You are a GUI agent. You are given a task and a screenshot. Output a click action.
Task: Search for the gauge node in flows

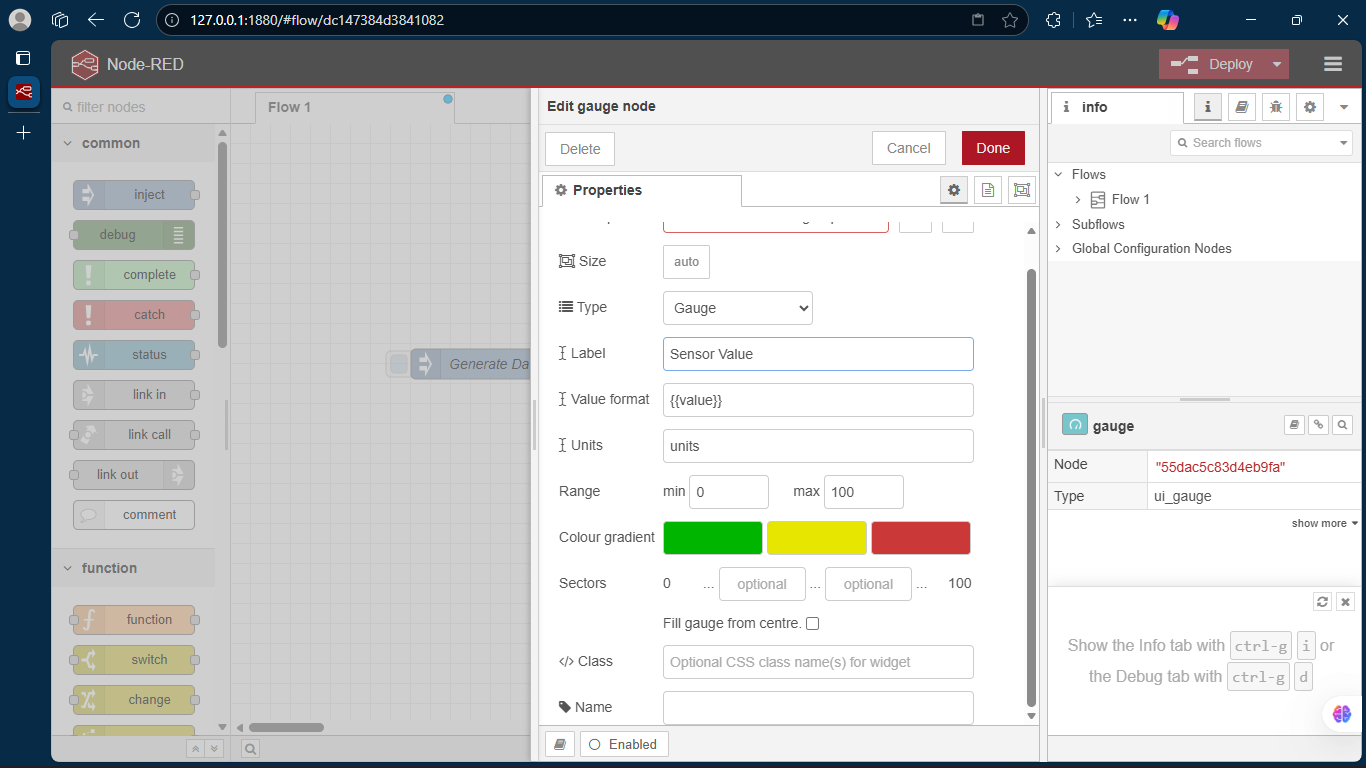coord(1343,424)
